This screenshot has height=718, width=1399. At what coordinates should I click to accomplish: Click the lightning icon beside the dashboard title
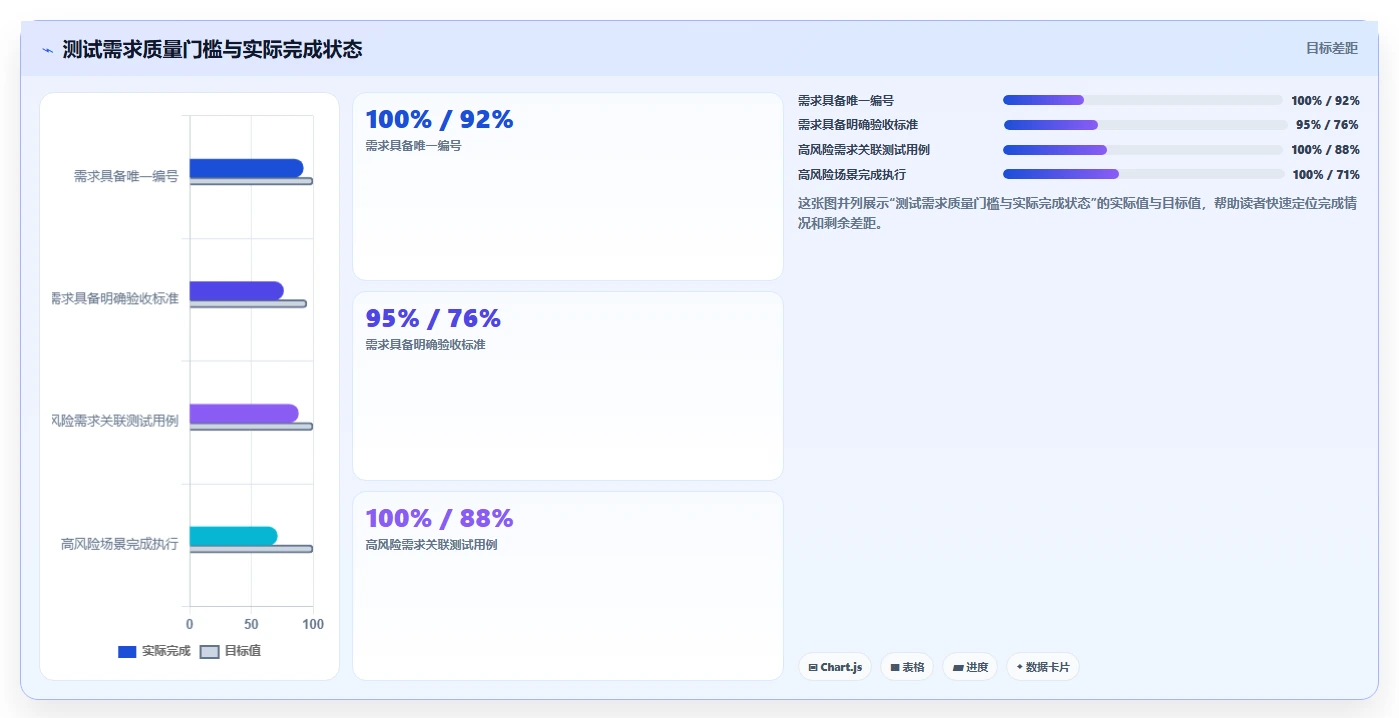tap(47, 50)
